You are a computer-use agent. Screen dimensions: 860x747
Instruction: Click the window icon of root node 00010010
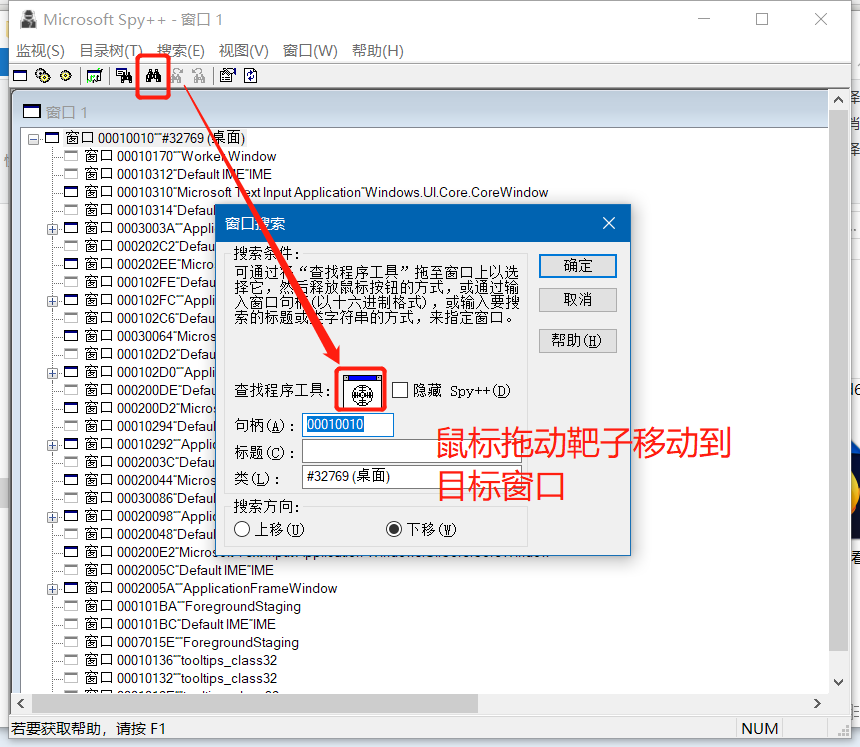pos(52,138)
